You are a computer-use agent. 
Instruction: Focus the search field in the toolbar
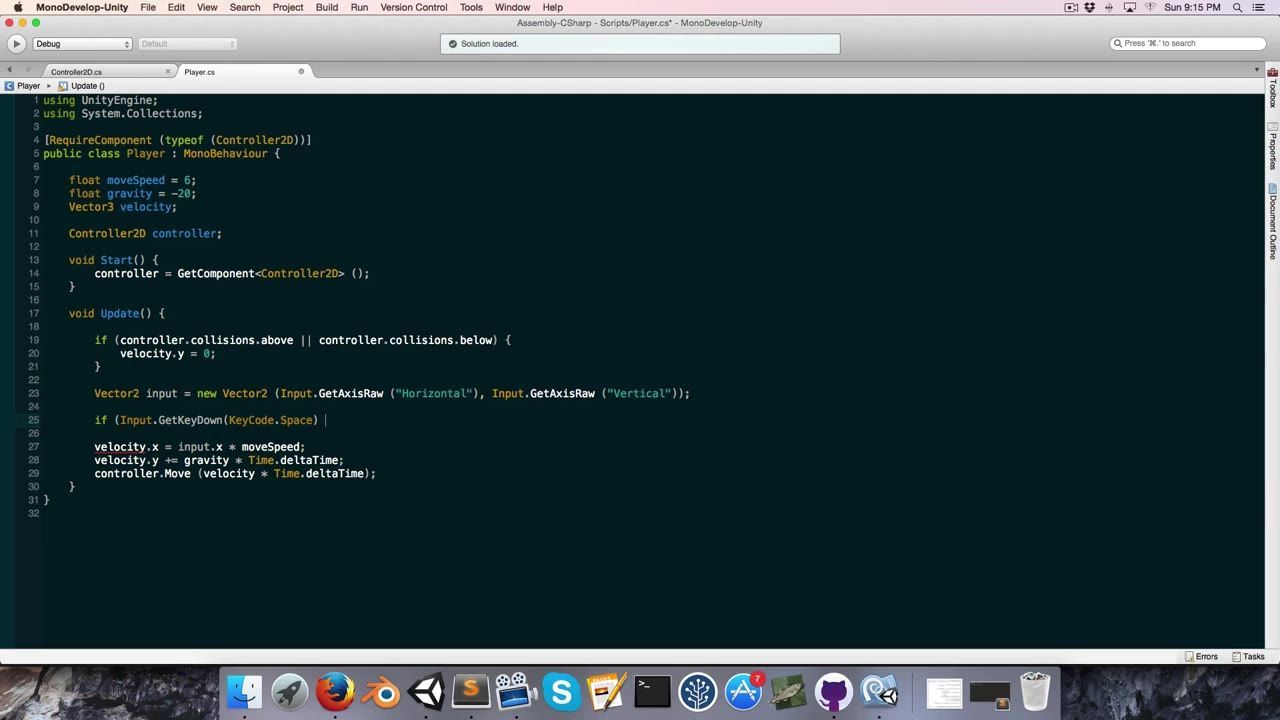pos(1188,44)
